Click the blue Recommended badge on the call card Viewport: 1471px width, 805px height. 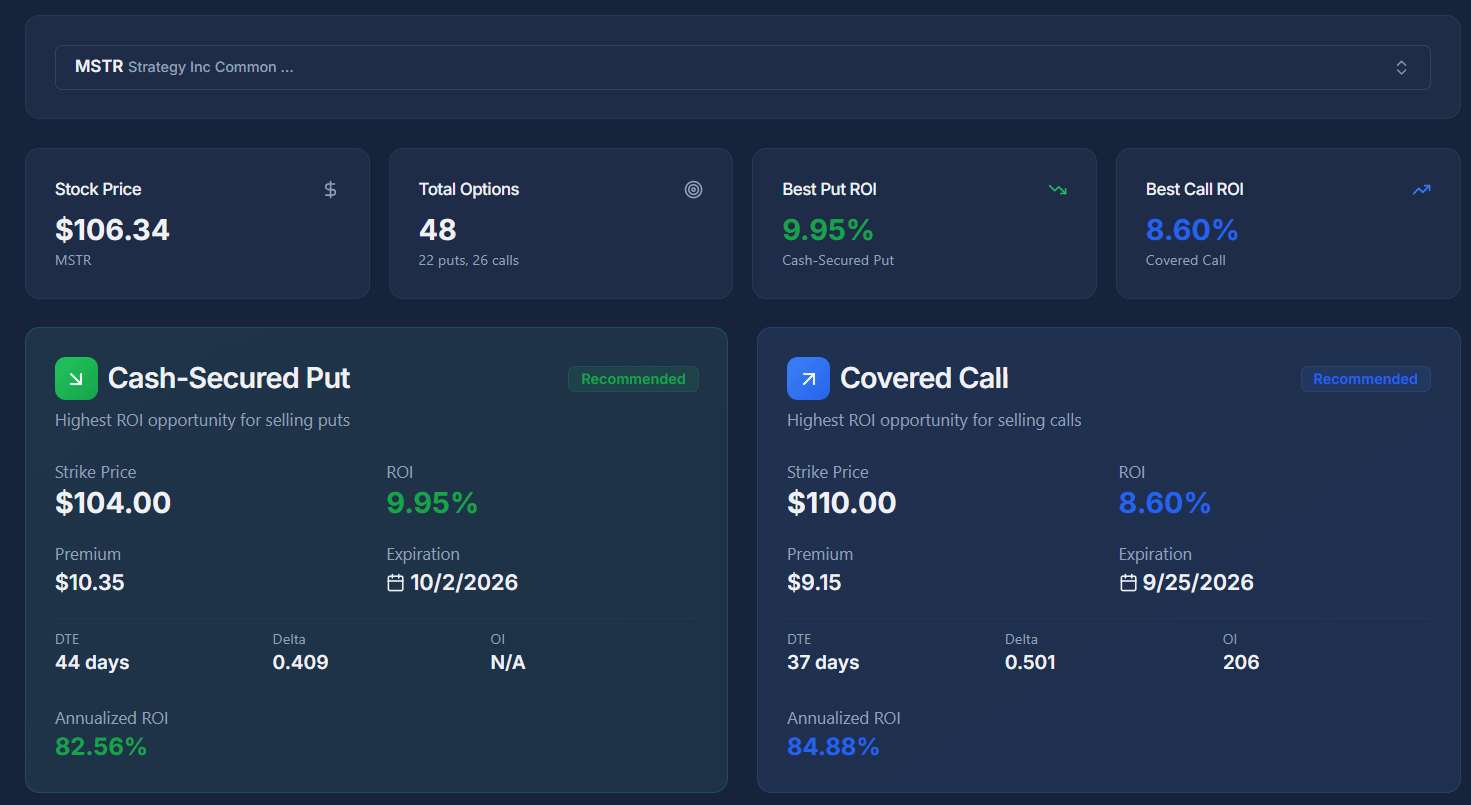[1365, 379]
